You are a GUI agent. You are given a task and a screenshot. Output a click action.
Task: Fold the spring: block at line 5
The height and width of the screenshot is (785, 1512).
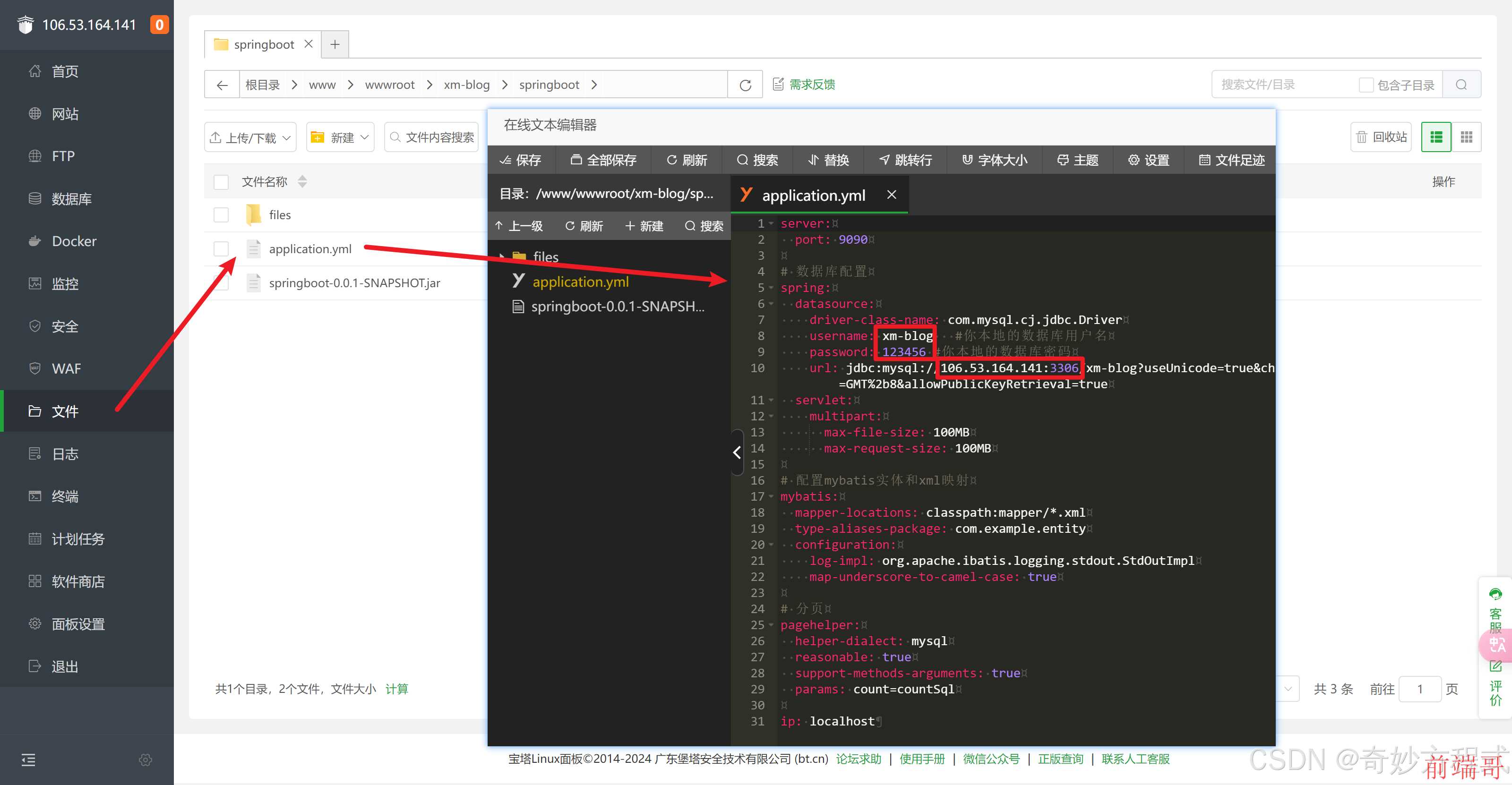pos(771,288)
